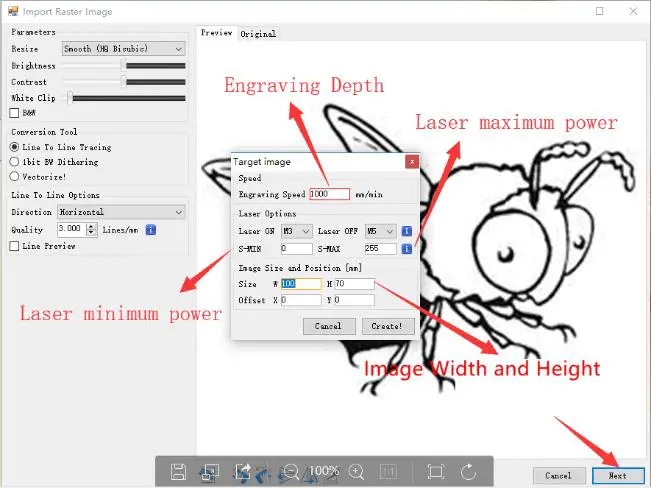Click the White Clip slider handle
Image resolution: width=651 pixels, height=488 pixels.
(x=70, y=98)
